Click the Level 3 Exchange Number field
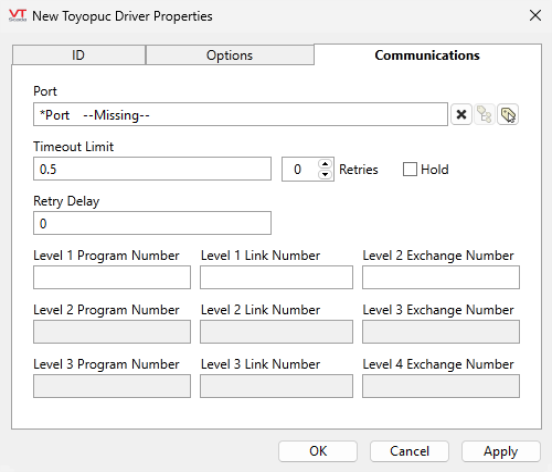552x472 pixels. point(441,332)
